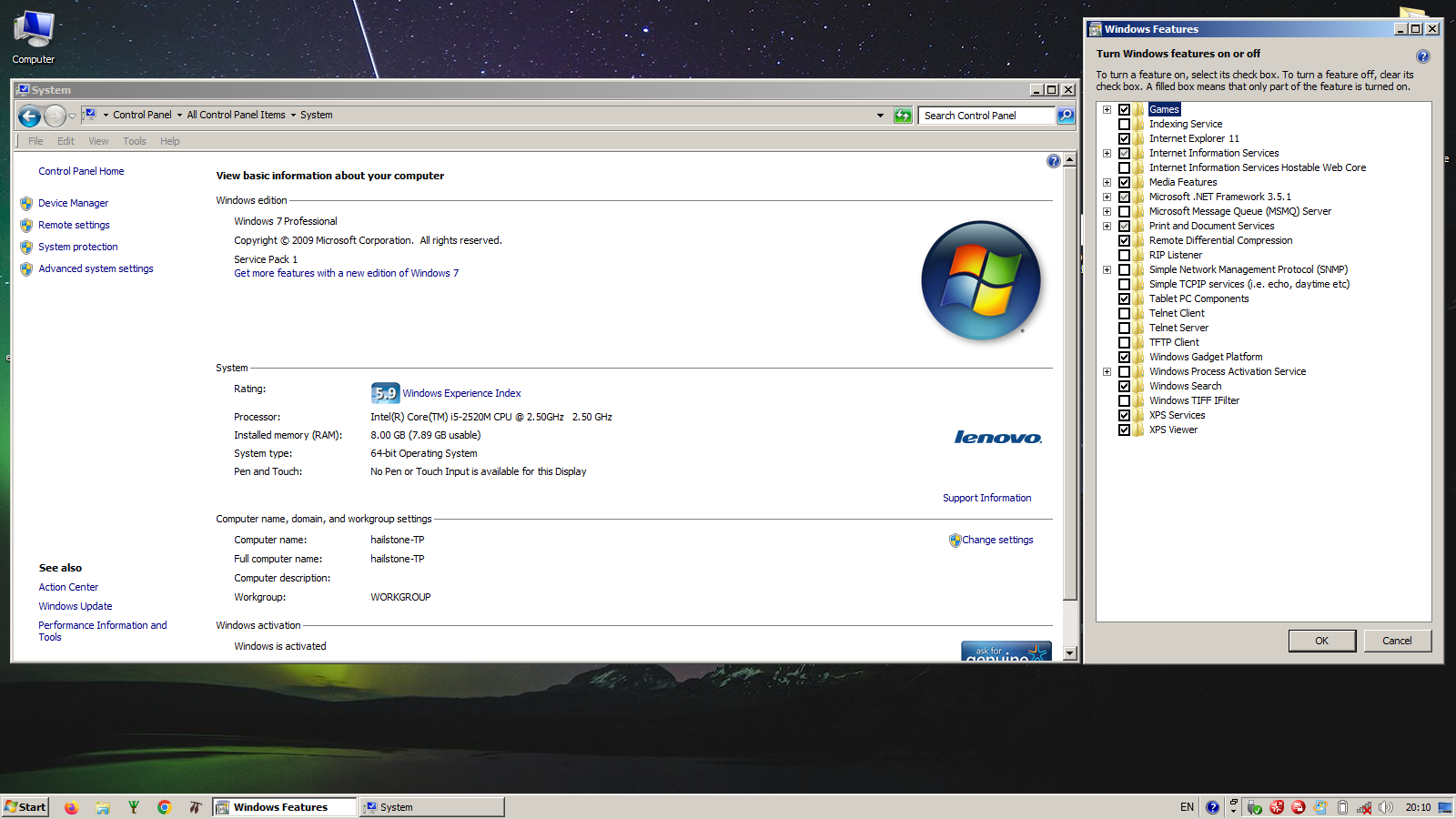Expand the Media Features node
Screen dimensions: 1456x819
click(x=1107, y=182)
